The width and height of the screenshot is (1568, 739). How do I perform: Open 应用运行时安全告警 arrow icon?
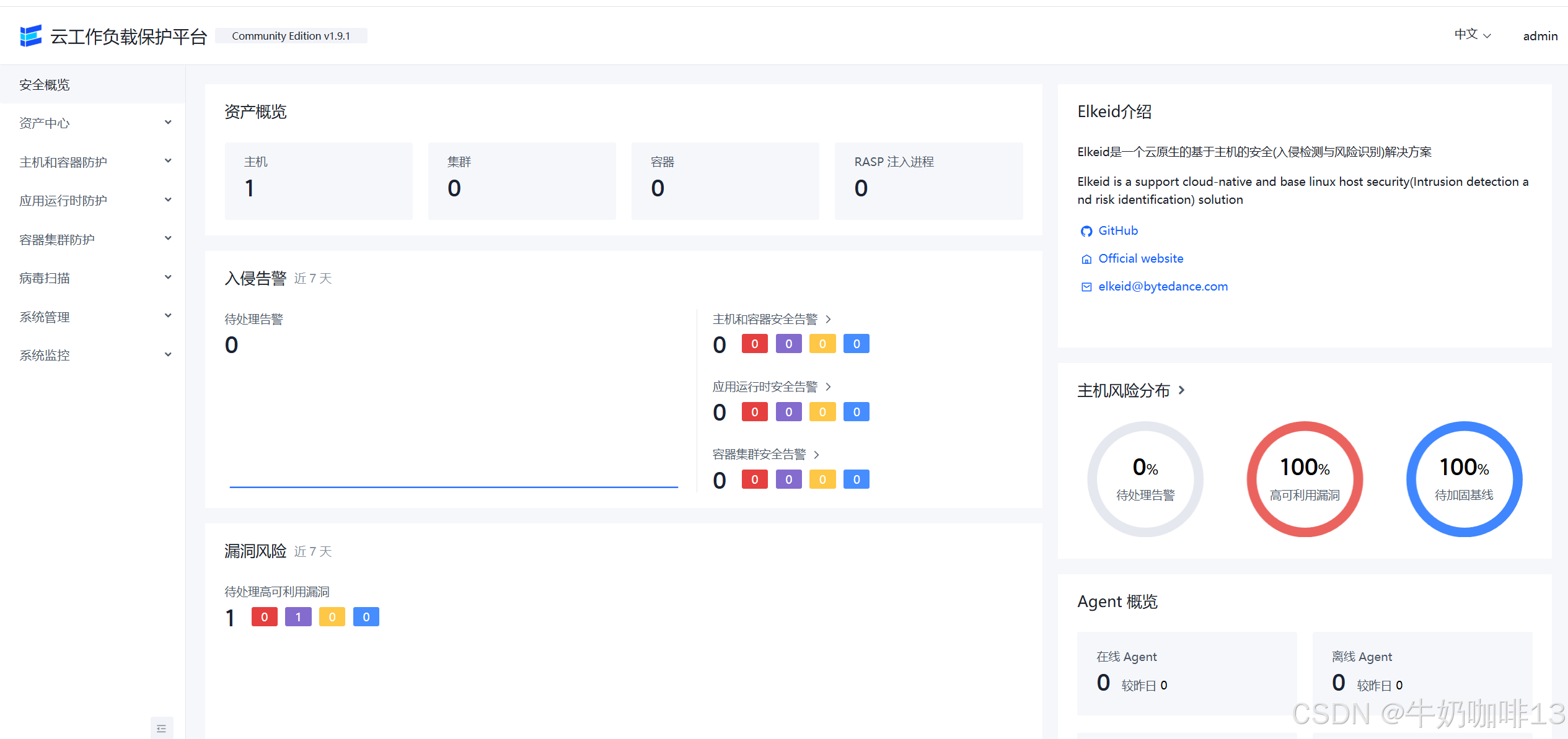828,387
